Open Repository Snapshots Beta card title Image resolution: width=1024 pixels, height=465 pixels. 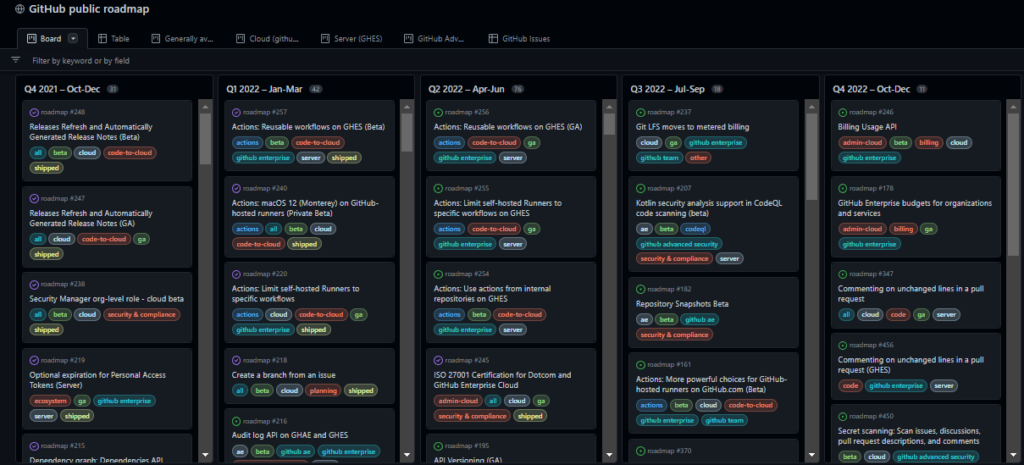tap(682, 304)
